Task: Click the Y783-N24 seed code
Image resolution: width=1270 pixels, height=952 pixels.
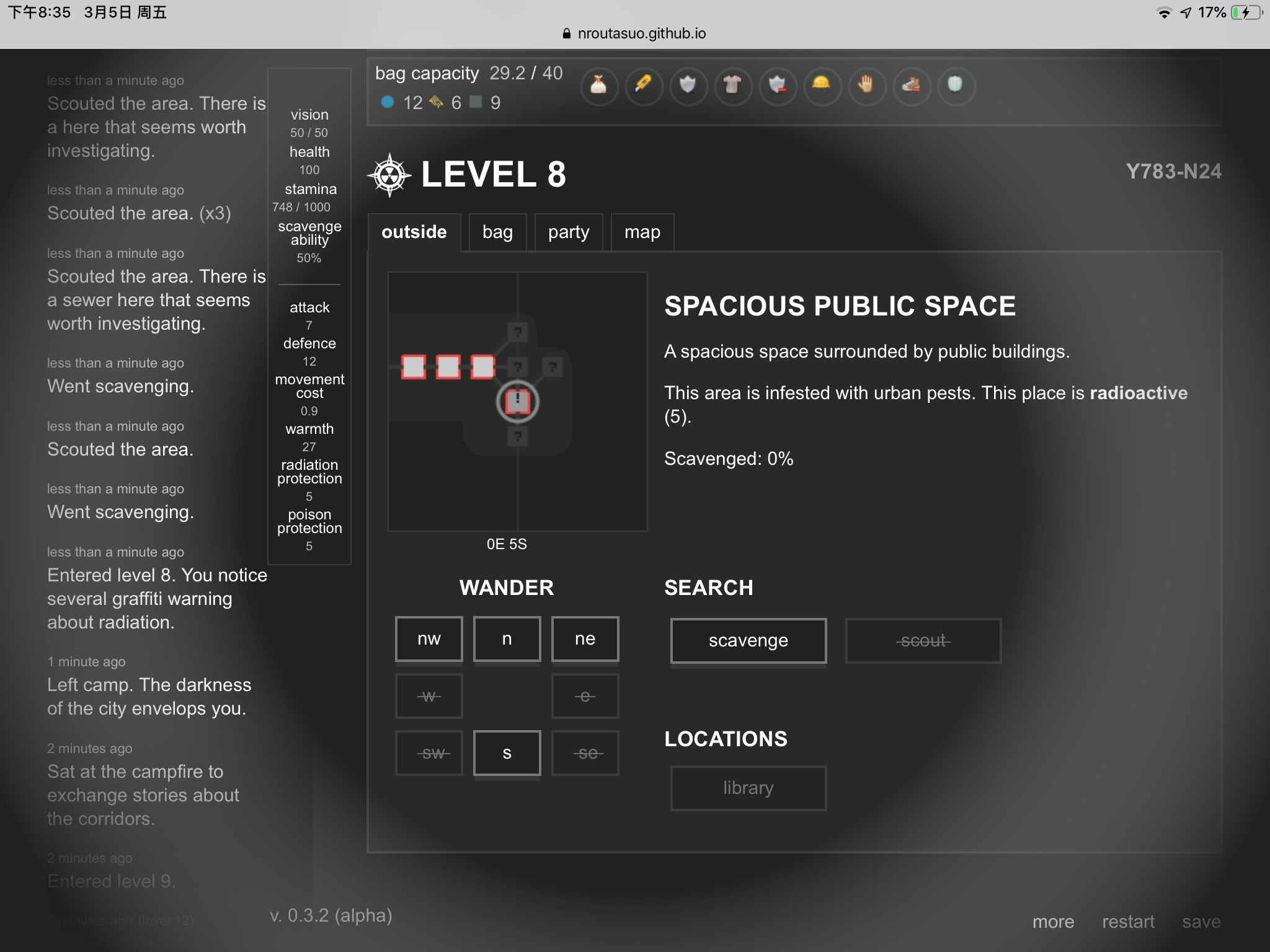Action: 1173,172
